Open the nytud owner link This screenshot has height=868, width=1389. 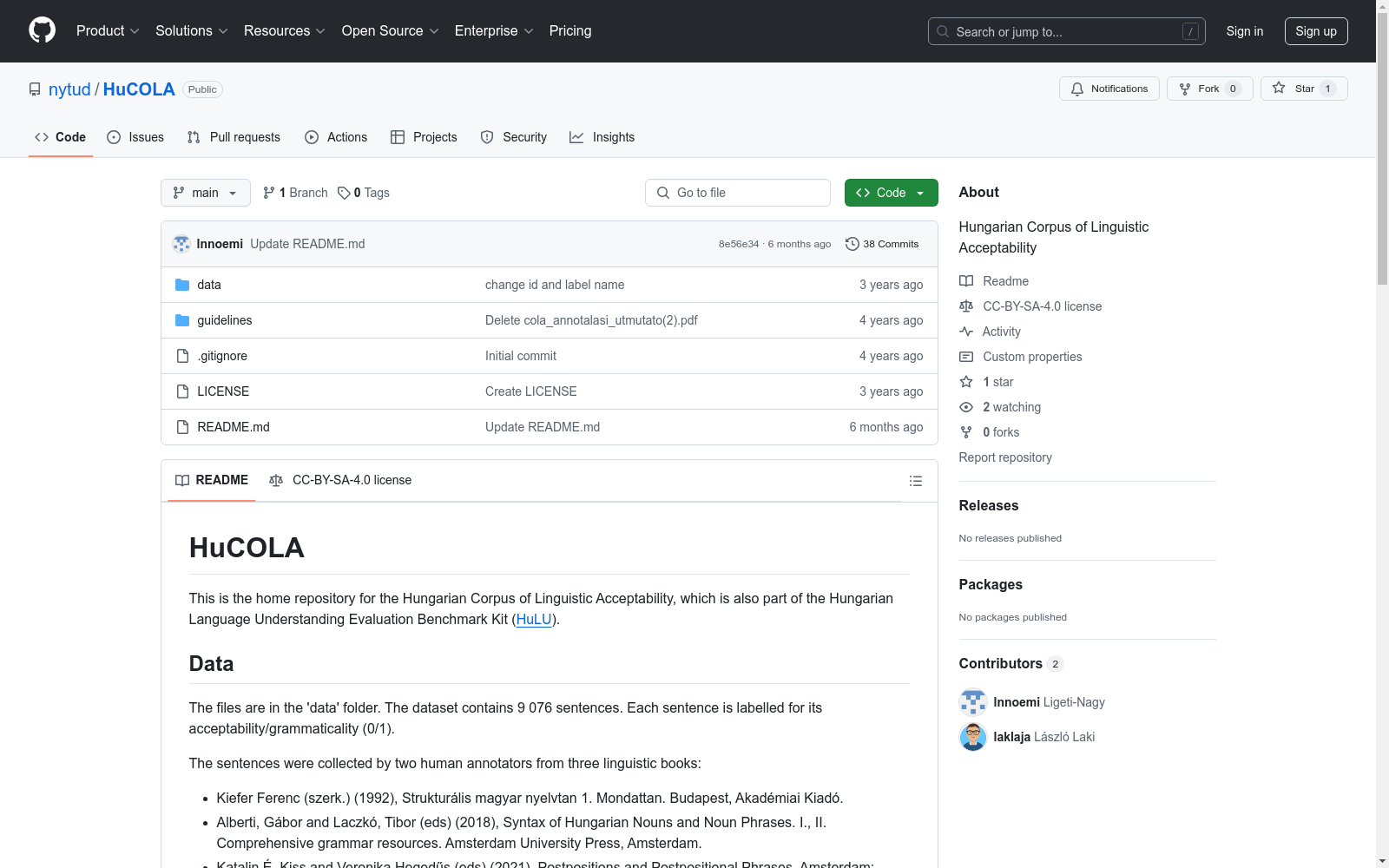coord(69,89)
